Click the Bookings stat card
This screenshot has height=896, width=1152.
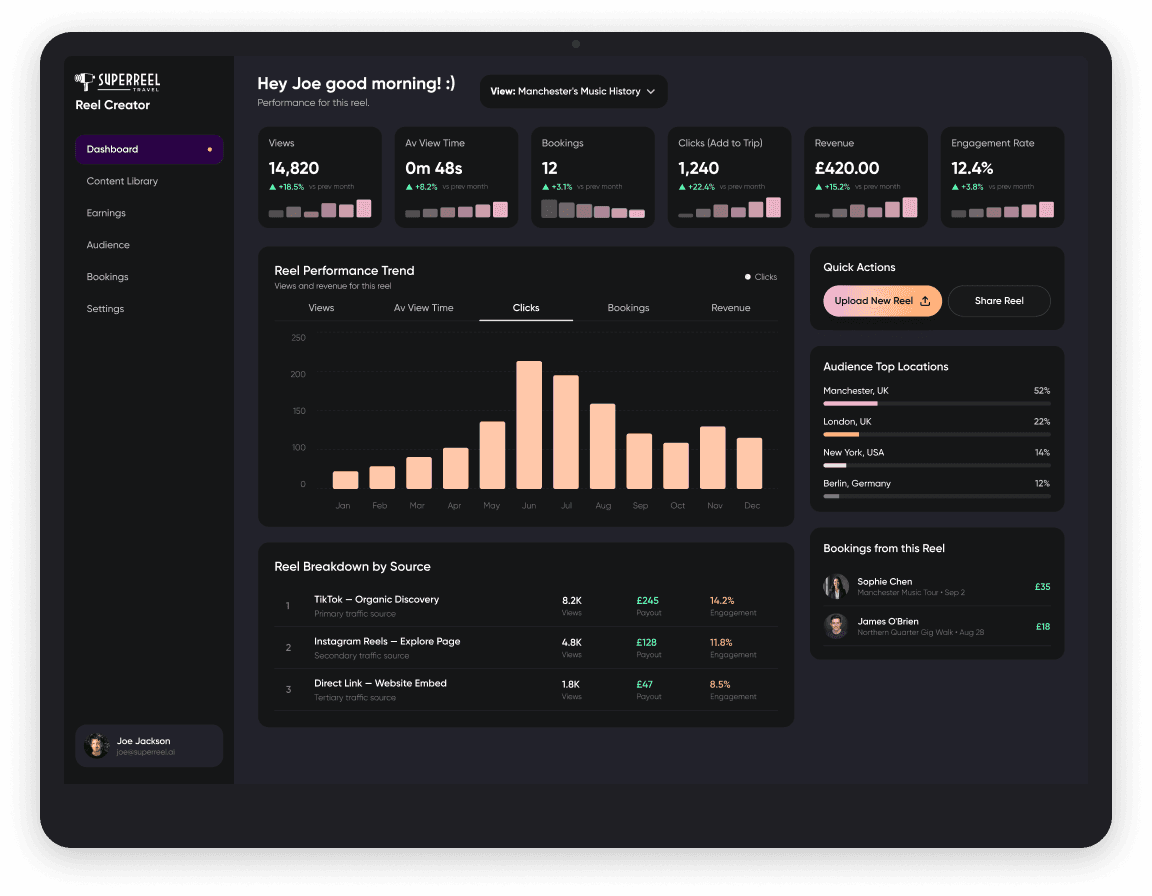593,177
